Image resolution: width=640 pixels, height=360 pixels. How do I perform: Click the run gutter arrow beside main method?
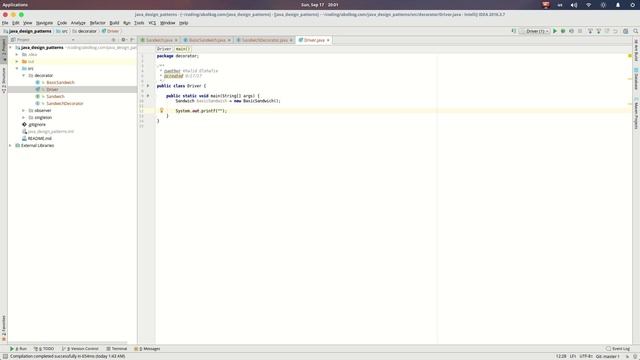(x=148, y=96)
